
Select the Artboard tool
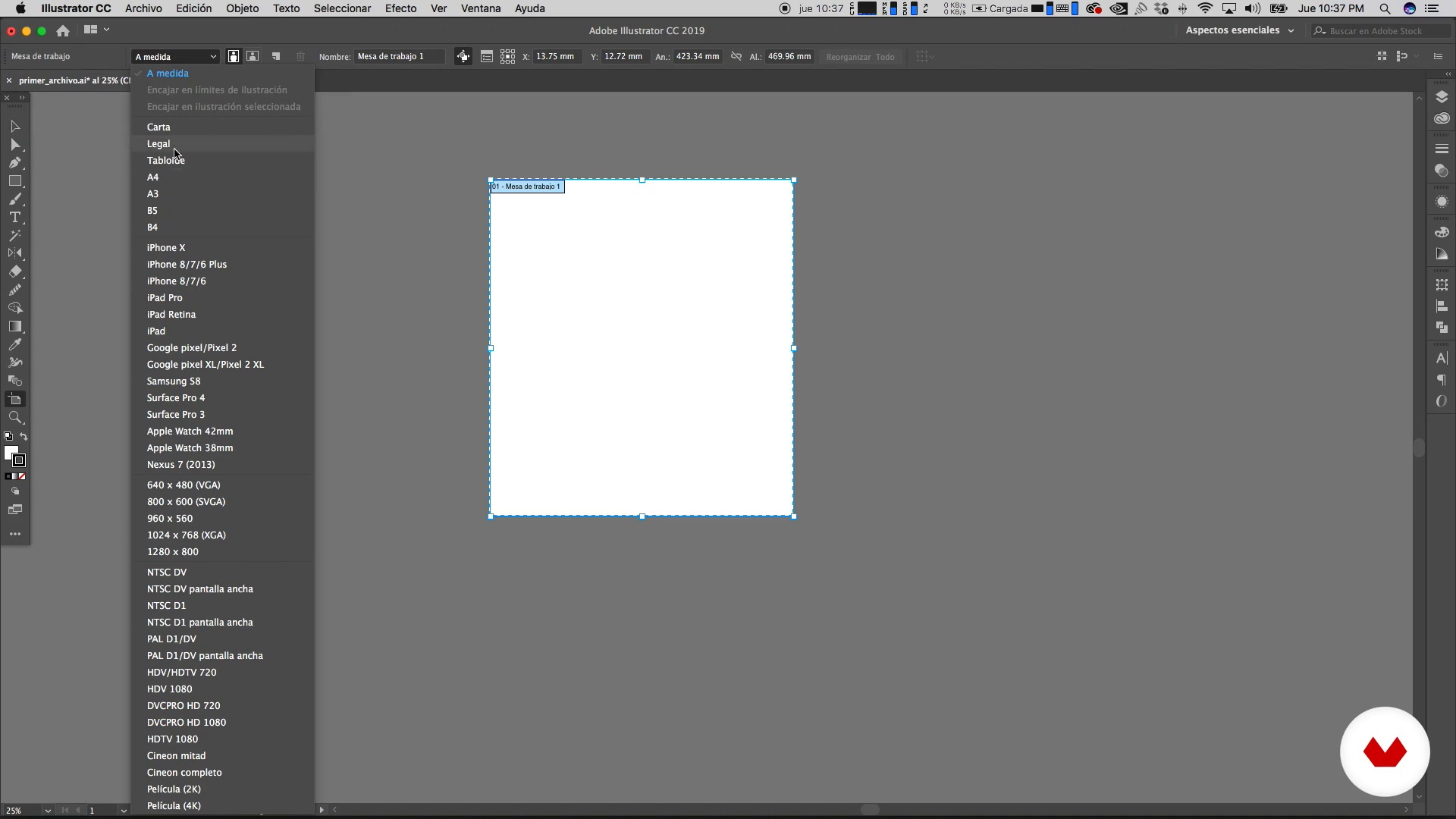pos(14,399)
